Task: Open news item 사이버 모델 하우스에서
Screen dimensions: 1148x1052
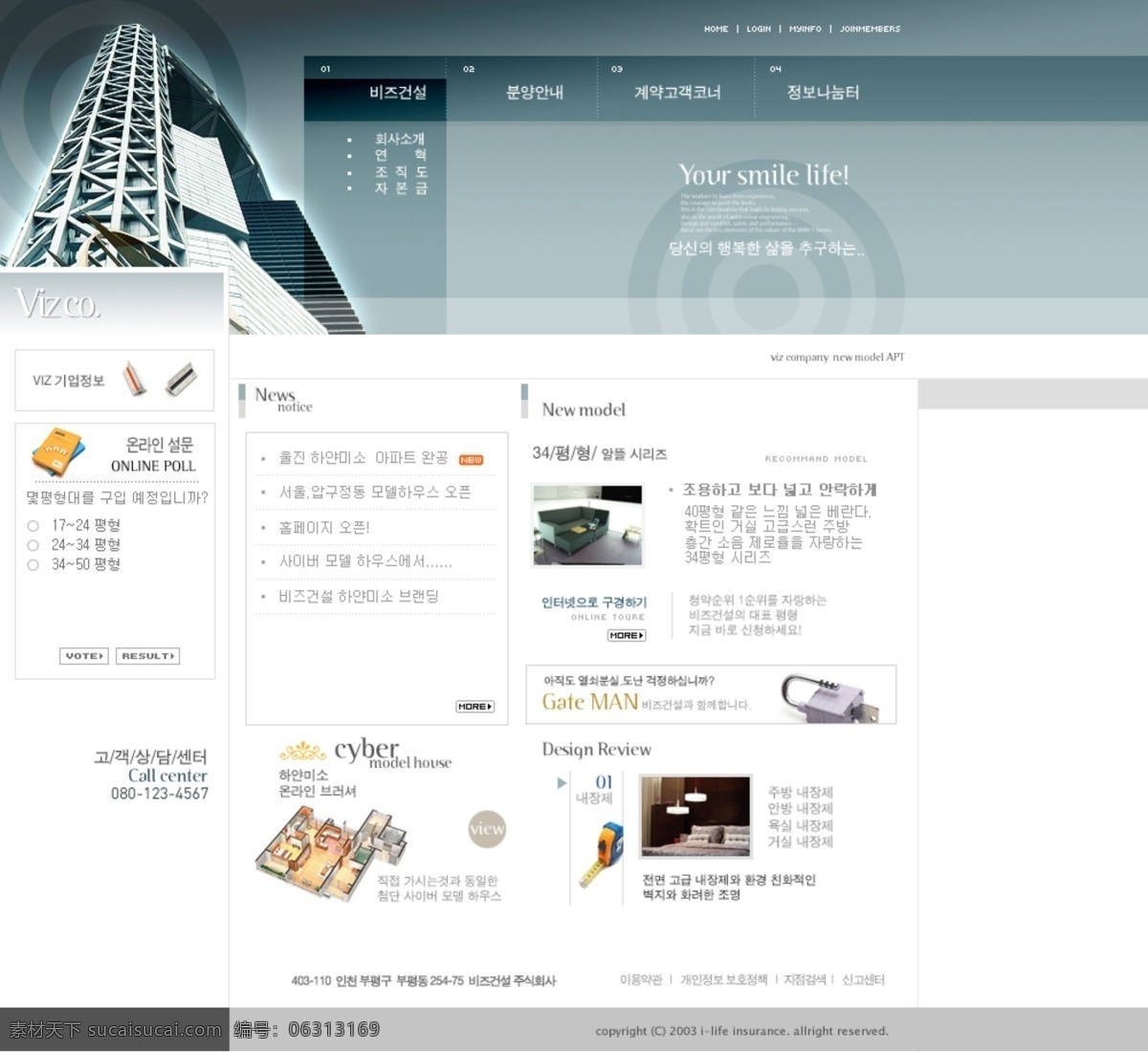Action: tap(365, 561)
